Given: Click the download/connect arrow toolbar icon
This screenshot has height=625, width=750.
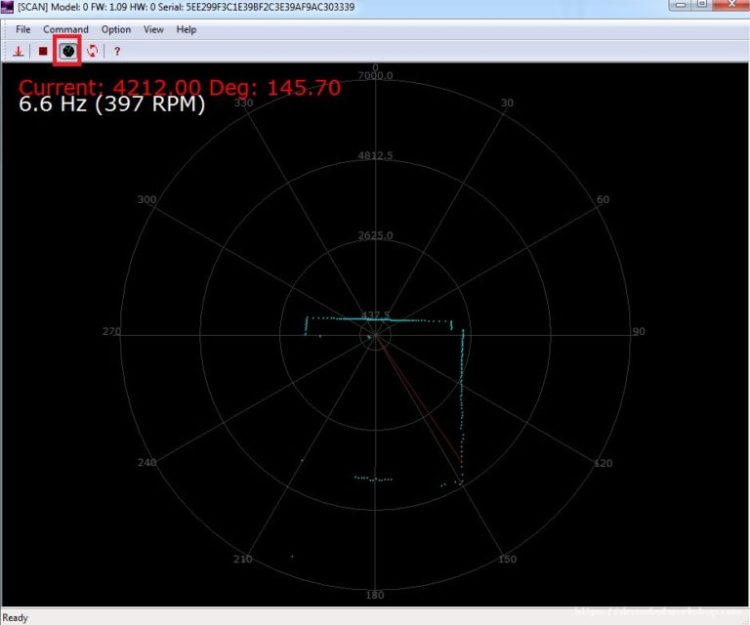Looking at the screenshot, I should pos(18,51).
